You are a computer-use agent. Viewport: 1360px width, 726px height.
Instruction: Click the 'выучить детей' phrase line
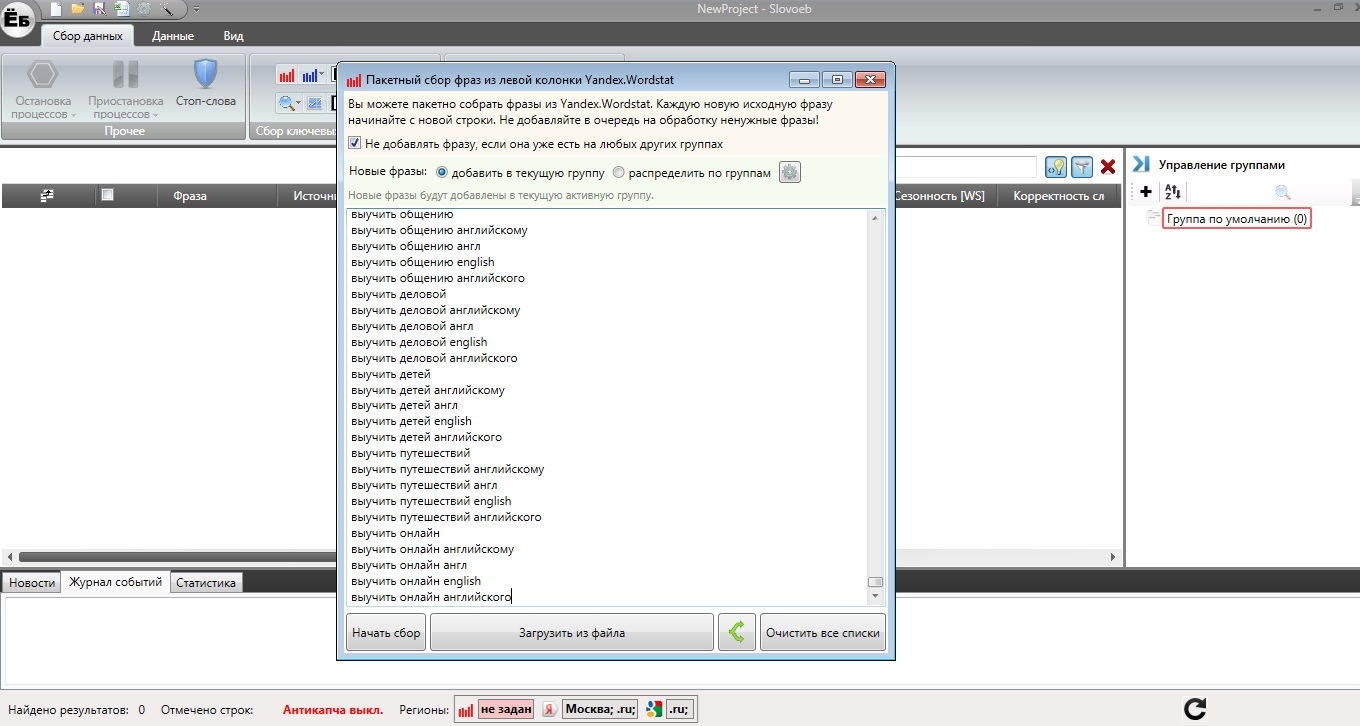point(391,374)
